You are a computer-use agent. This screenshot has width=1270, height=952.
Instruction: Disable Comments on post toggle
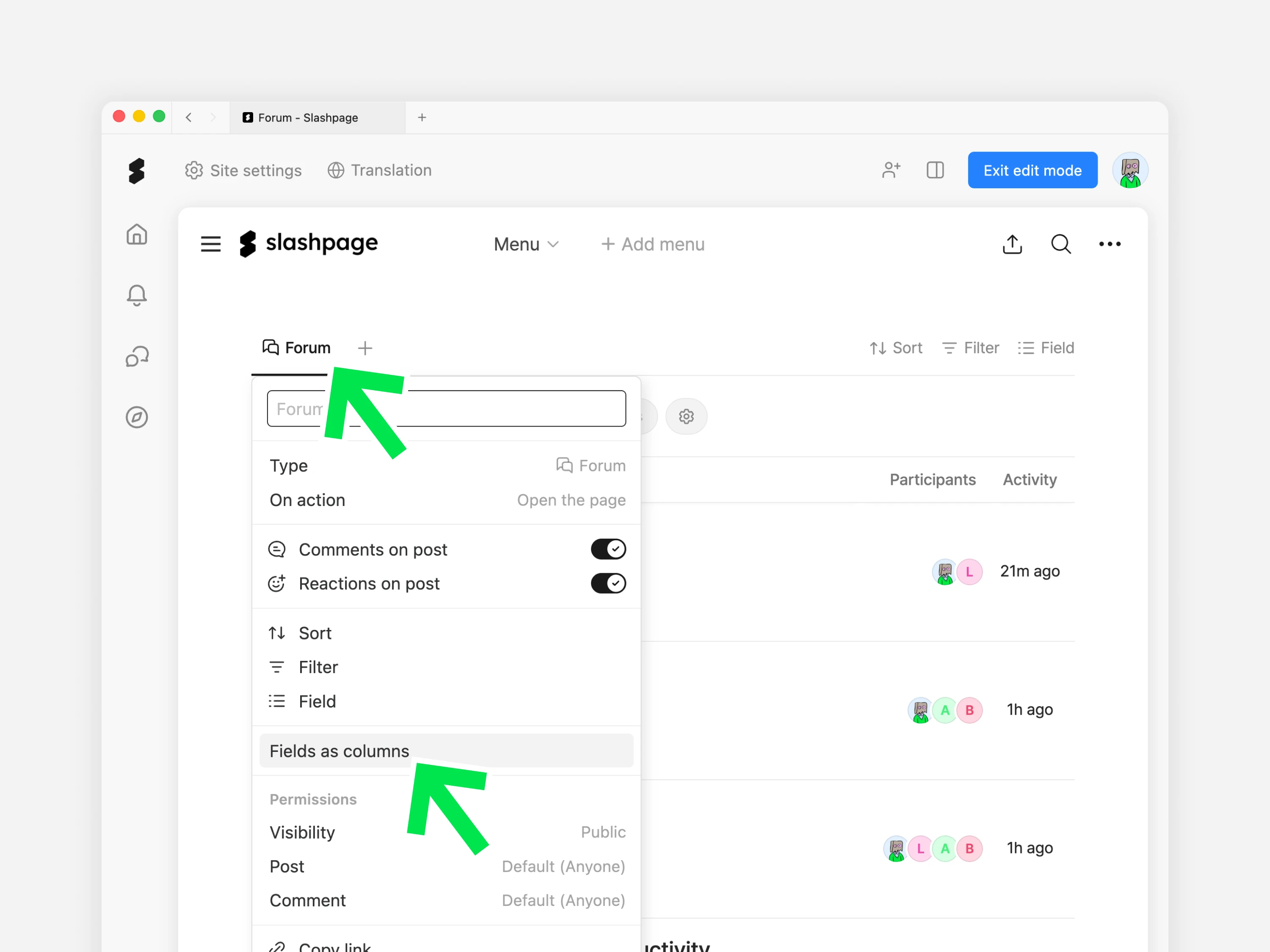(x=608, y=549)
